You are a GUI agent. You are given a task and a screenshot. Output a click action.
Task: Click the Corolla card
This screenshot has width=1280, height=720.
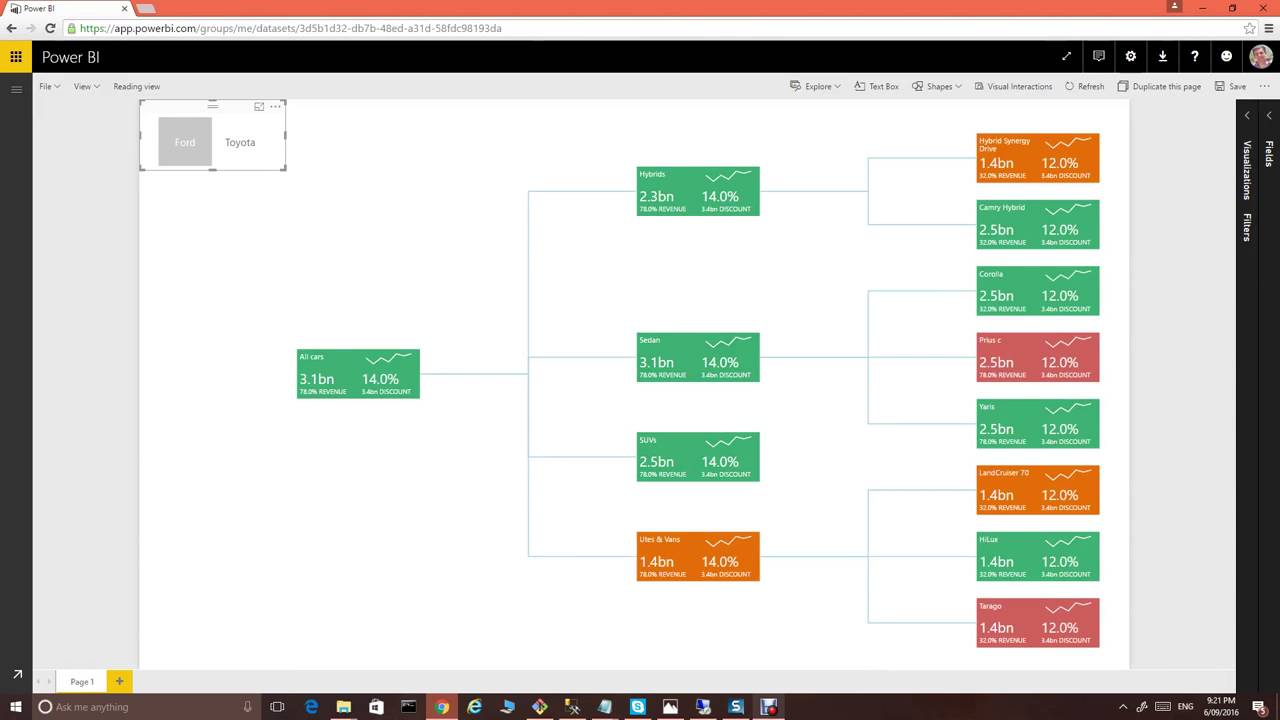[1038, 291]
